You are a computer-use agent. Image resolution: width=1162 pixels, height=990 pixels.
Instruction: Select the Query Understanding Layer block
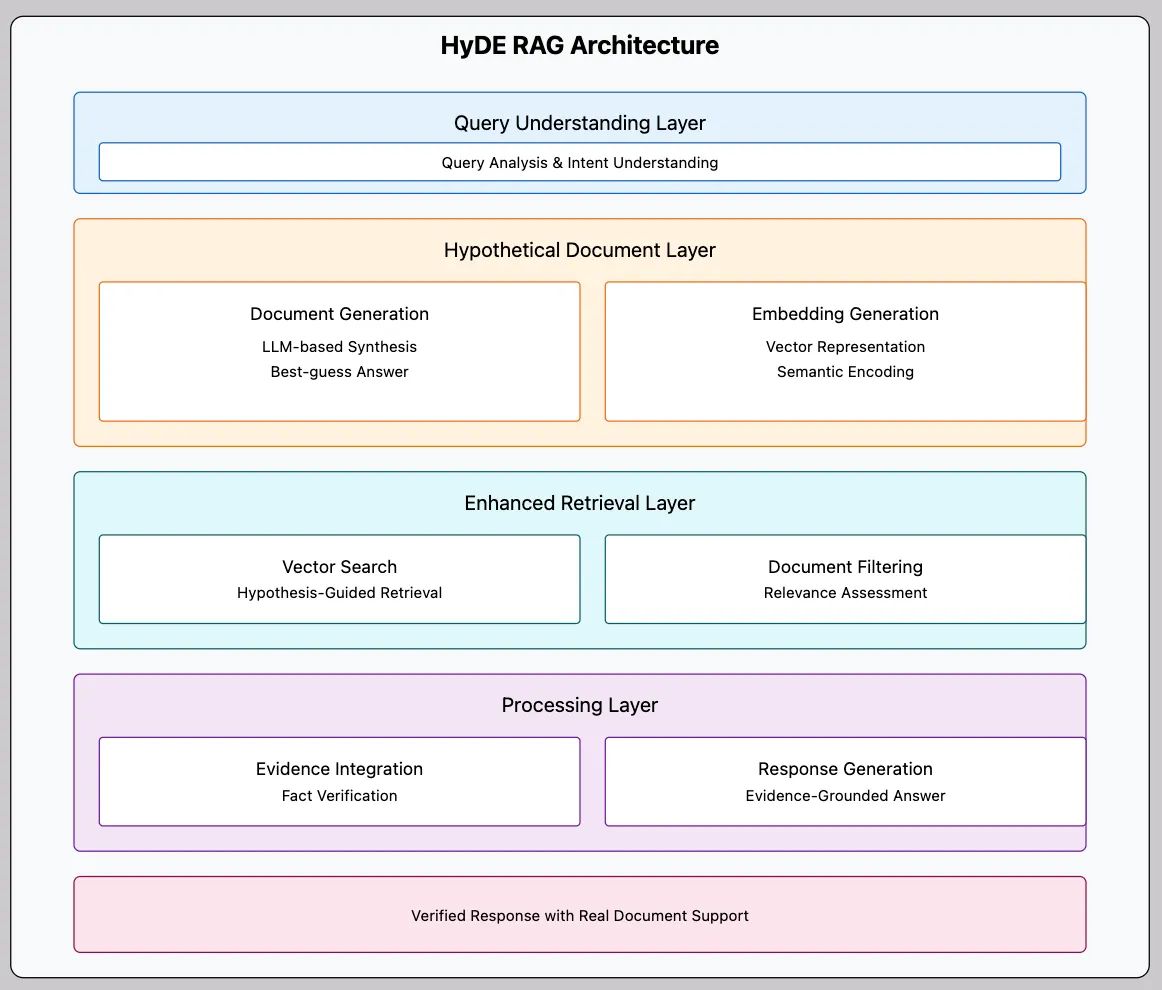pyautogui.click(x=580, y=123)
